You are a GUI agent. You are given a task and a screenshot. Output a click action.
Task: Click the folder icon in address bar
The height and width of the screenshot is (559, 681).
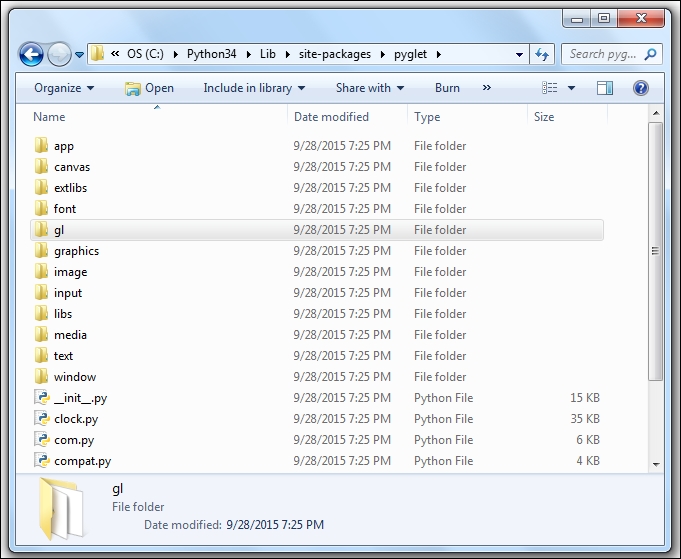tap(97, 54)
